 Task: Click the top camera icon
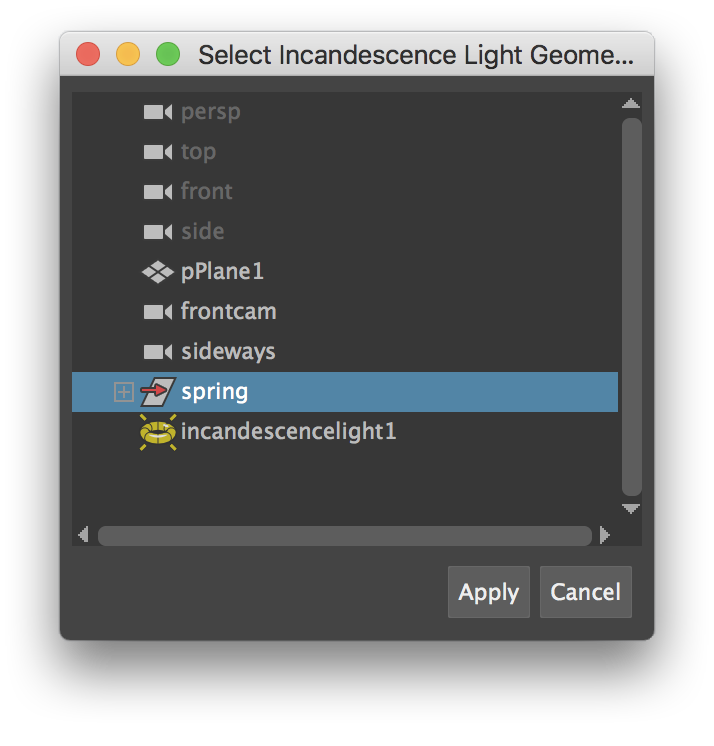(158, 152)
